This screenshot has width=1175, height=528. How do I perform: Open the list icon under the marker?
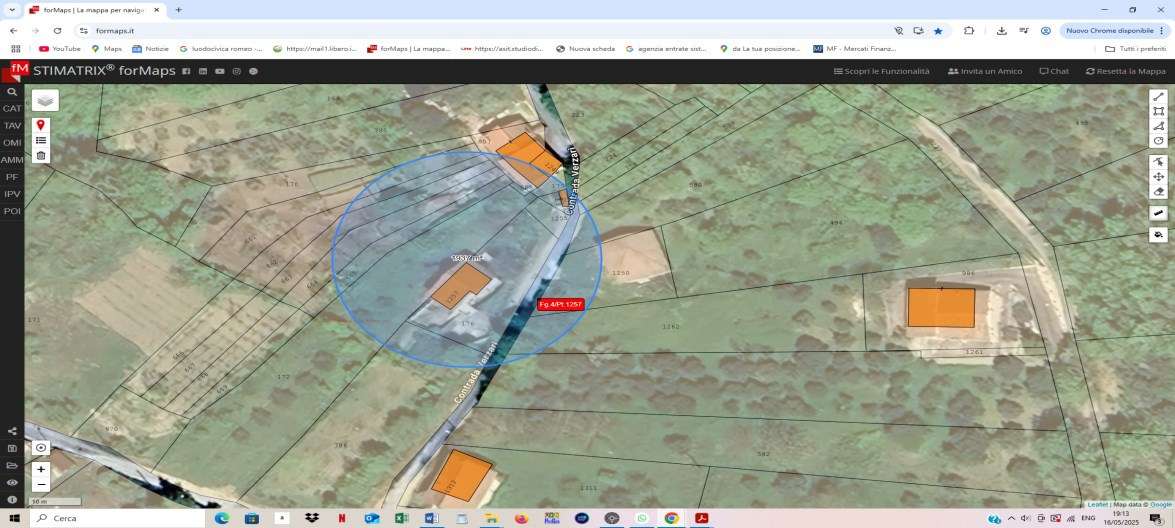tap(41, 141)
